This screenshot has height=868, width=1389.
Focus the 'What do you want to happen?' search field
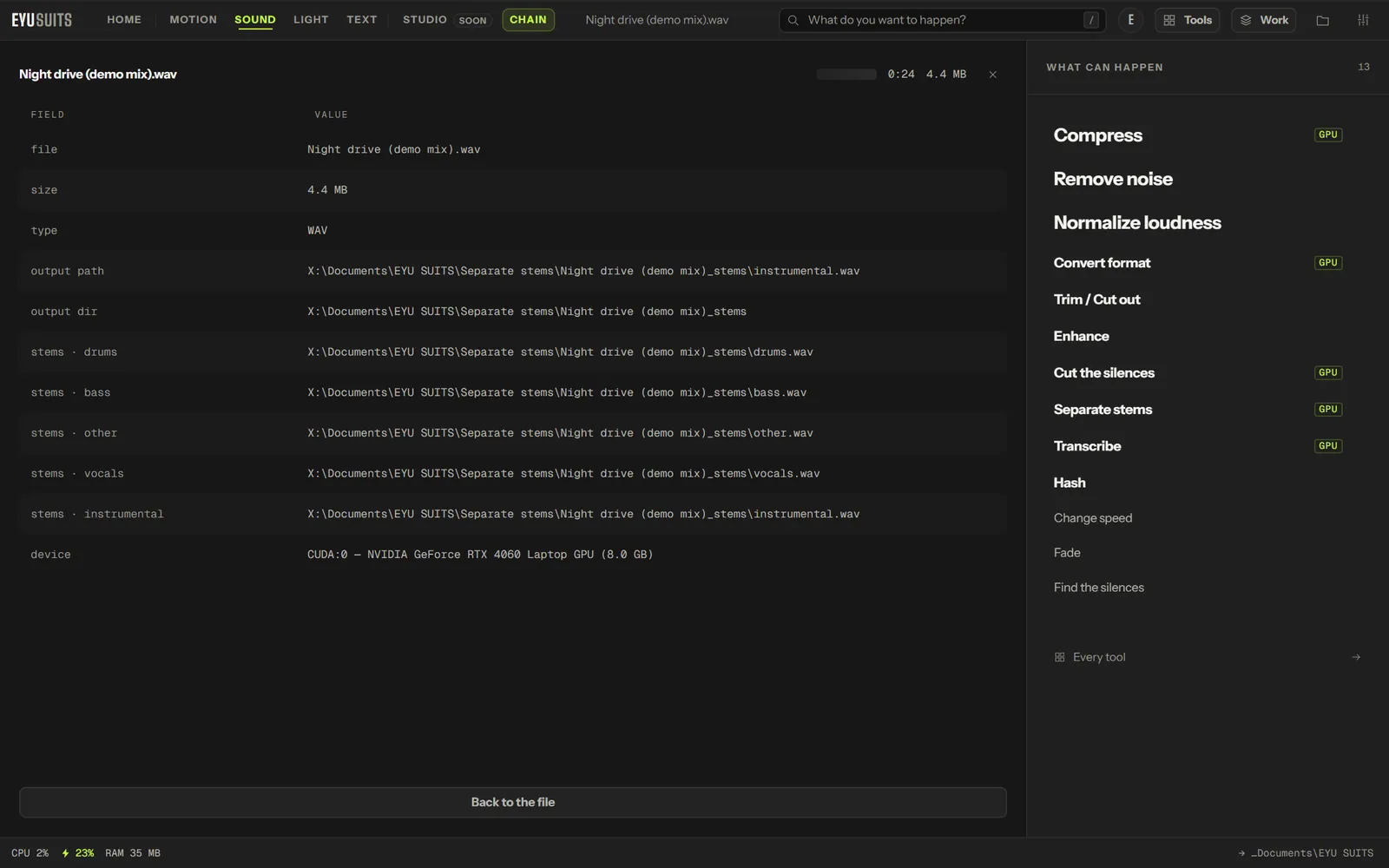pos(942,20)
